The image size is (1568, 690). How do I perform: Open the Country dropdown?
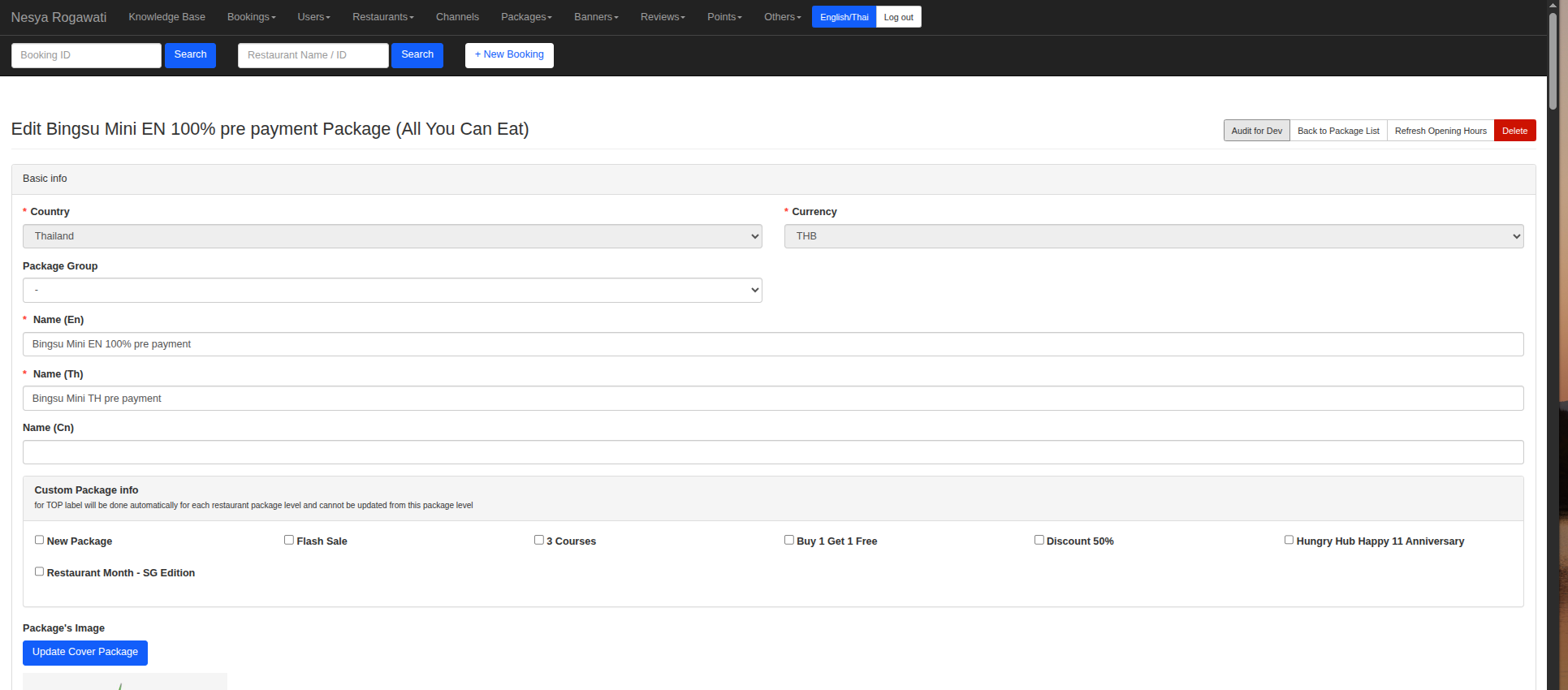click(x=392, y=236)
